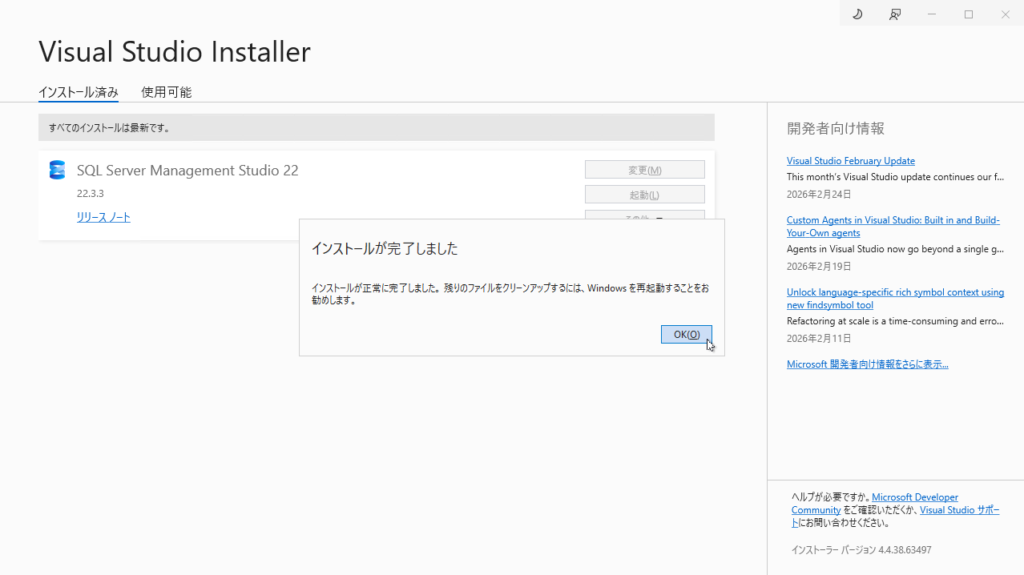Expand the その他 dropdown behind the dialog

(644, 214)
